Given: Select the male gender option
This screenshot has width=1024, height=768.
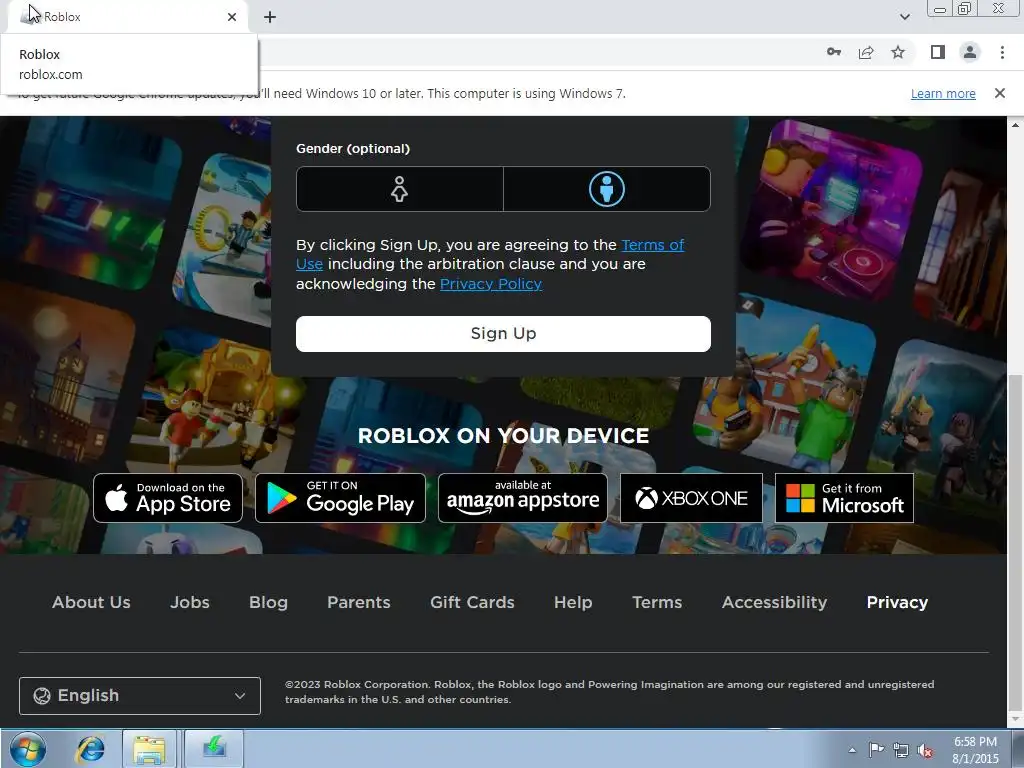Looking at the screenshot, I should (607, 189).
